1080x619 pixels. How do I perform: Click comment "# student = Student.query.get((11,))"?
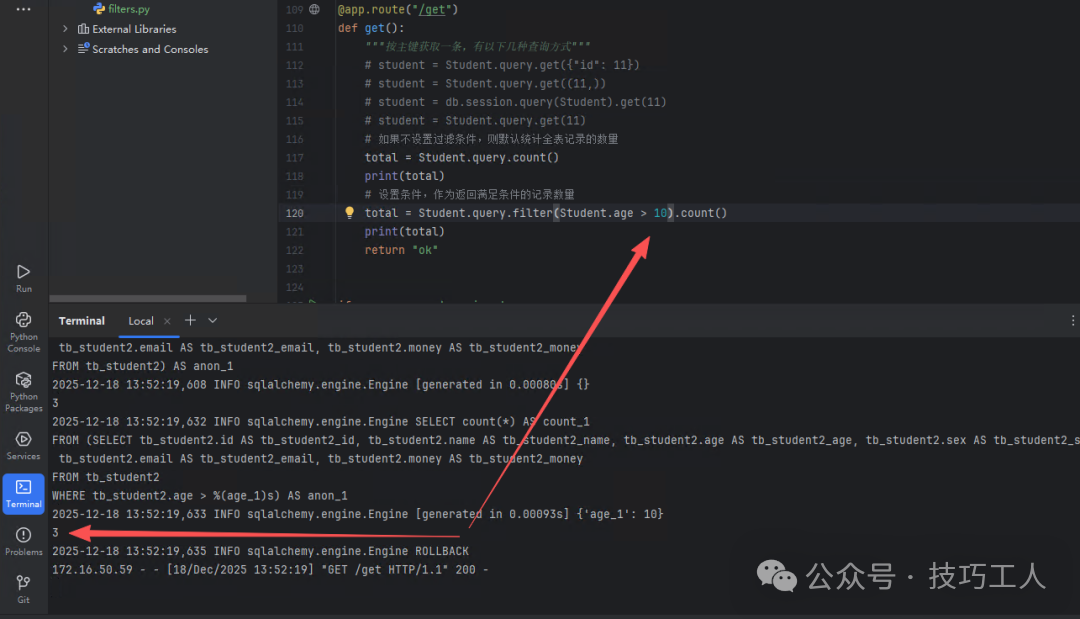click(x=485, y=83)
